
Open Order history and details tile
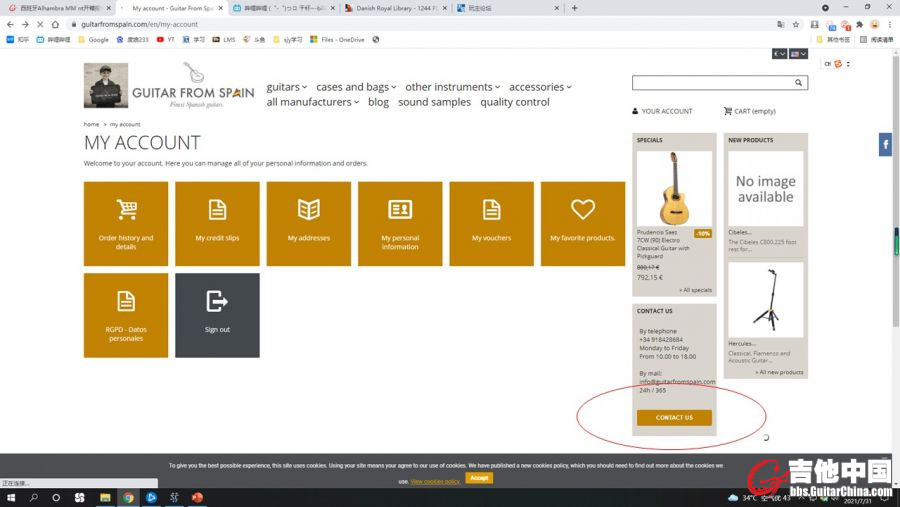(126, 223)
